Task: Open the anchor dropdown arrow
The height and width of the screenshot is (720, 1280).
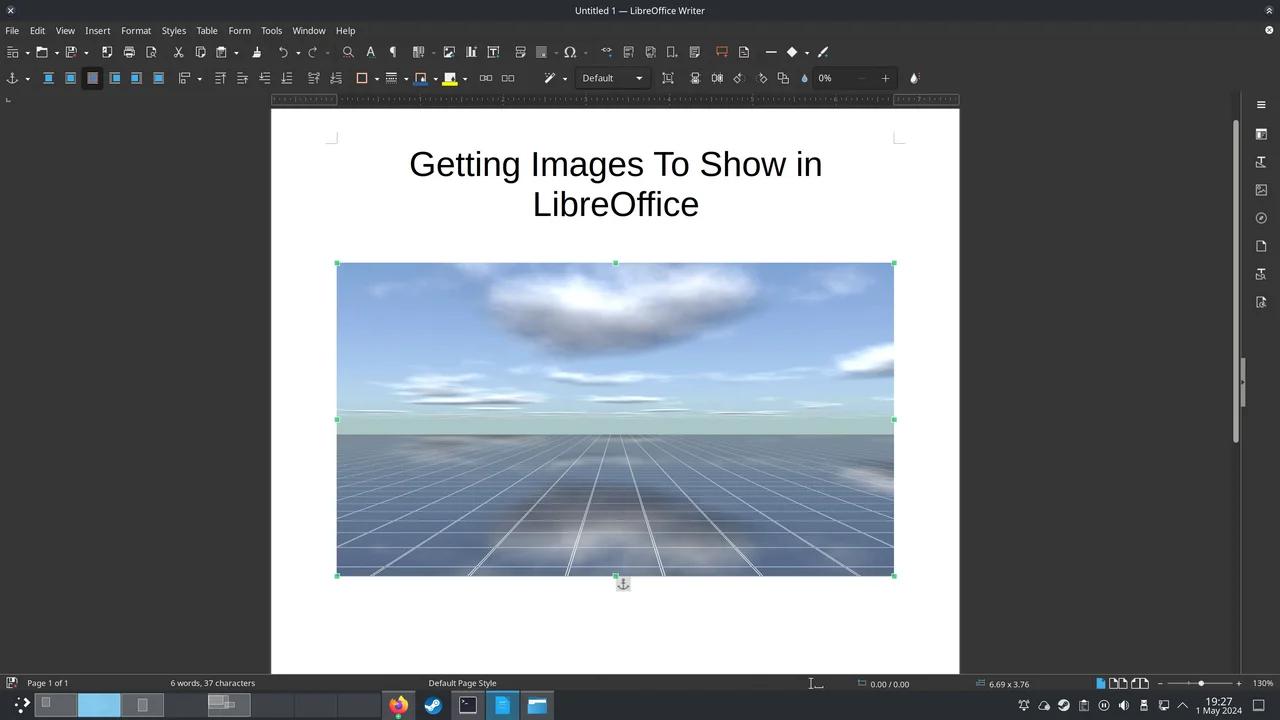Action: coord(25,78)
